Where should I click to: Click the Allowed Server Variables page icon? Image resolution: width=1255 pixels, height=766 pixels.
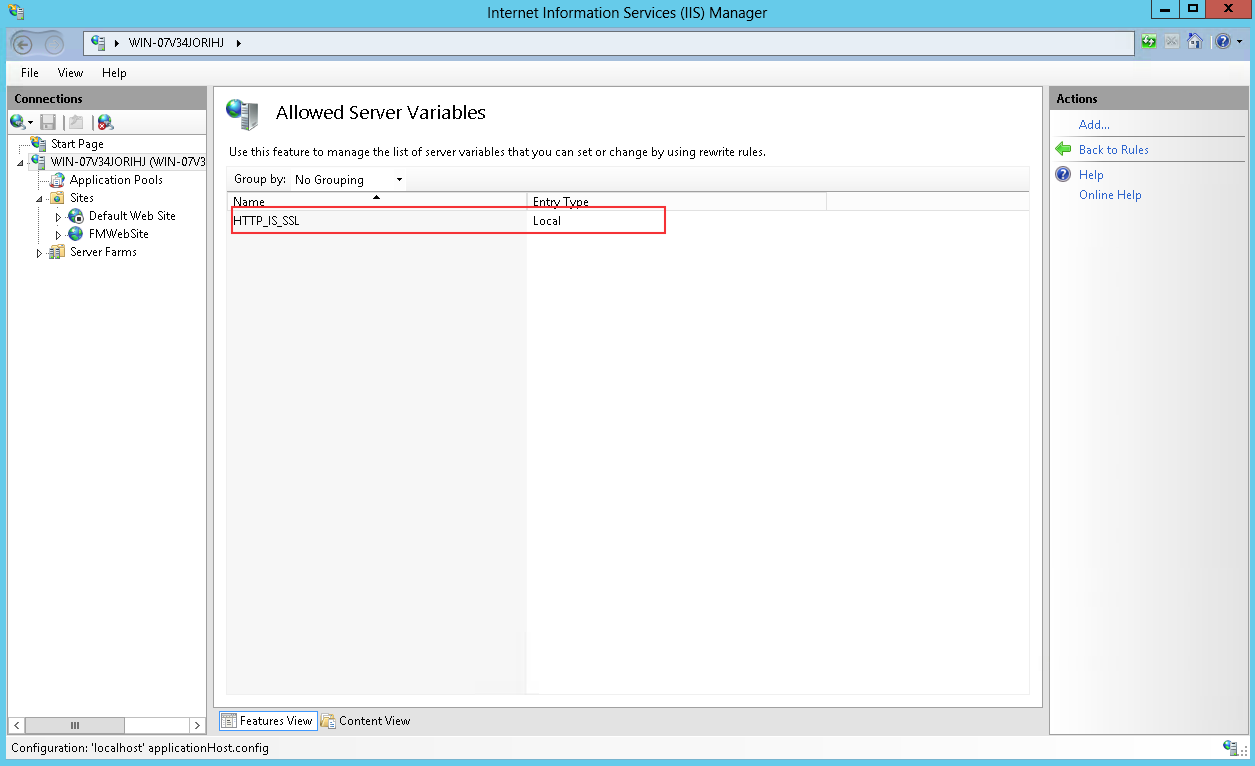click(x=242, y=114)
